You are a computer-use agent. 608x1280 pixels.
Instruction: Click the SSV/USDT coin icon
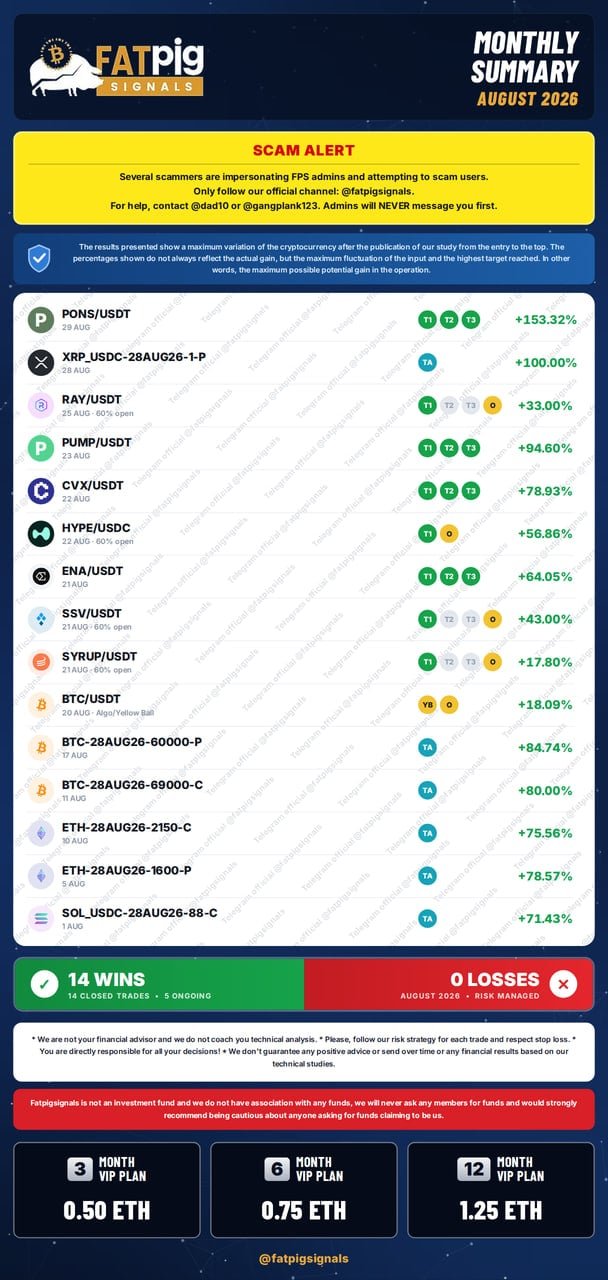[41, 619]
